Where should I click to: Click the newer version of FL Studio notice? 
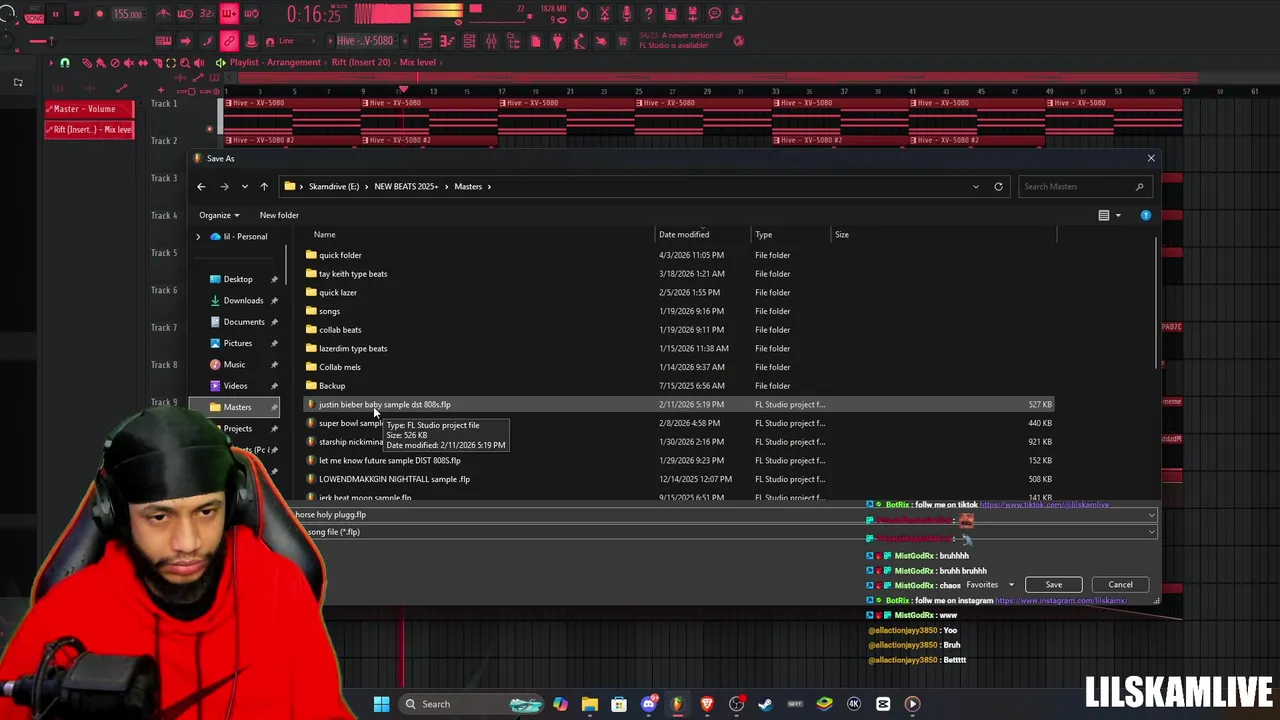point(681,40)
